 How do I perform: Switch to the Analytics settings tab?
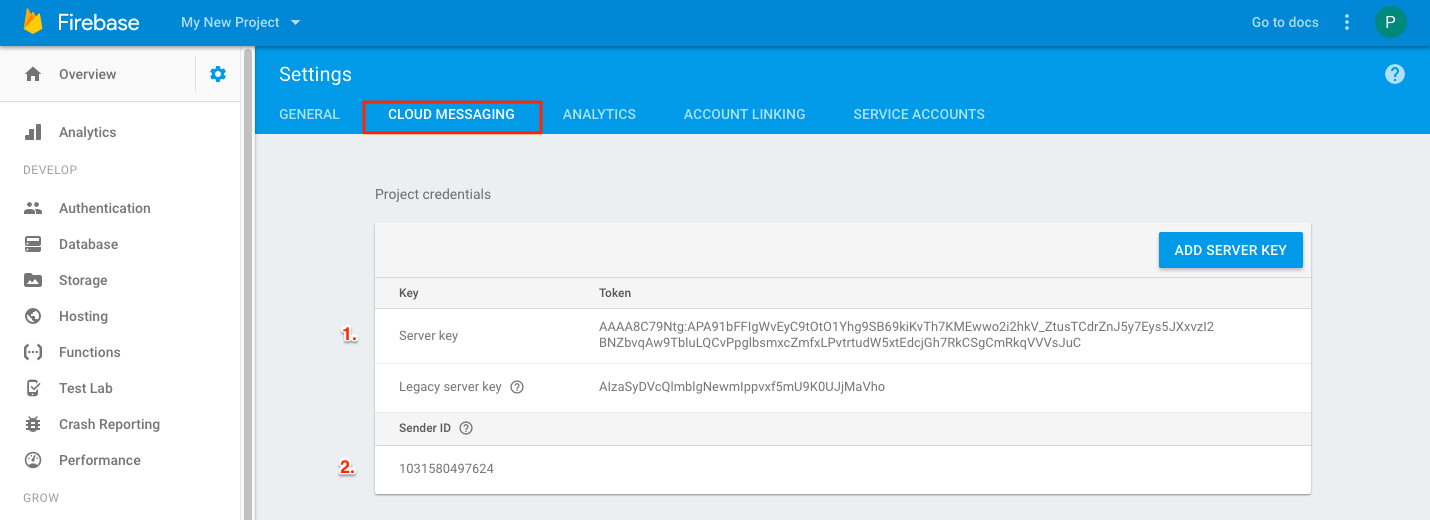[599, 114]
